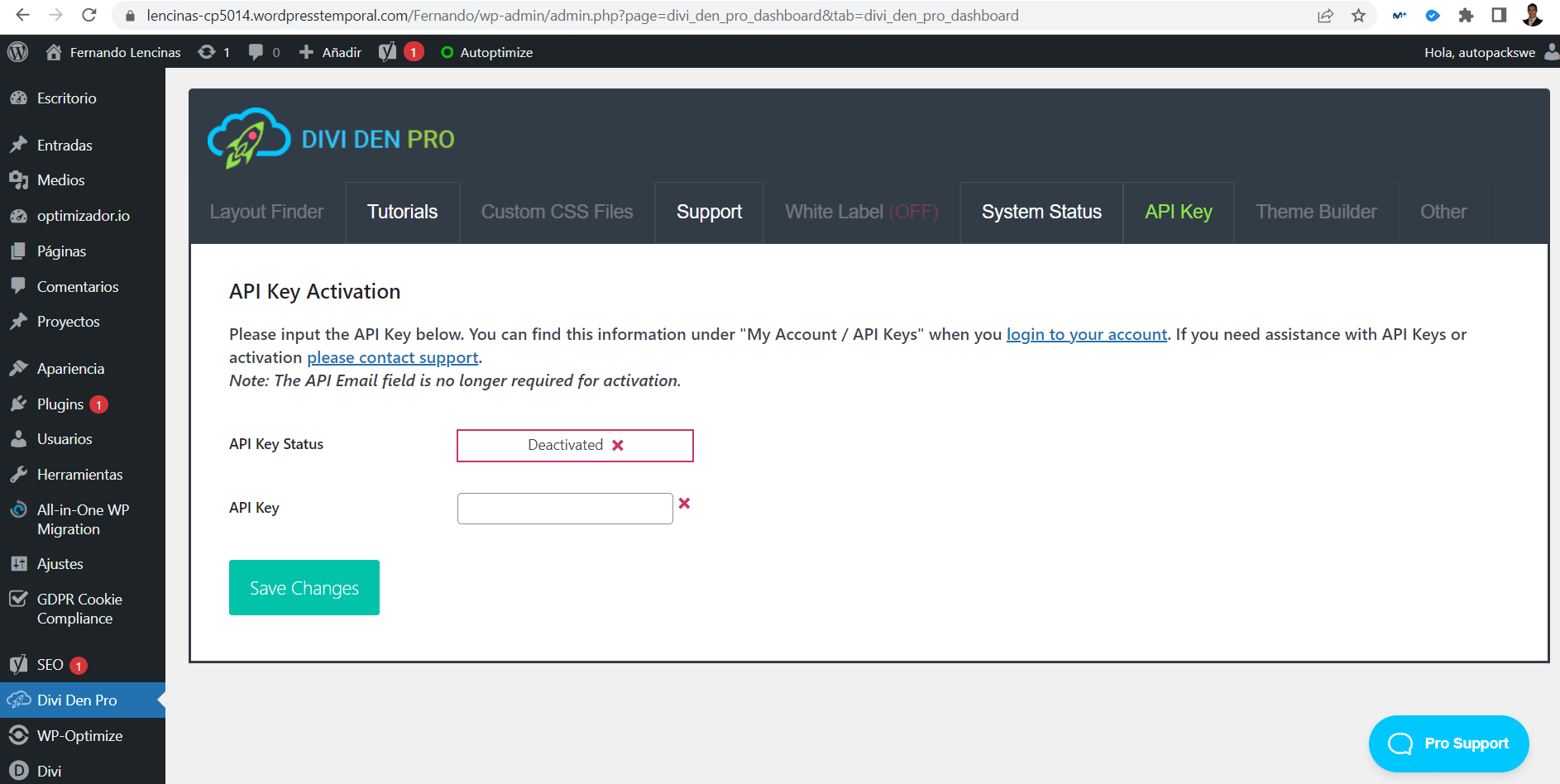Click the browser address bar URL
1560x784 pixels.
pyautogui.click(x=582, y=15)
